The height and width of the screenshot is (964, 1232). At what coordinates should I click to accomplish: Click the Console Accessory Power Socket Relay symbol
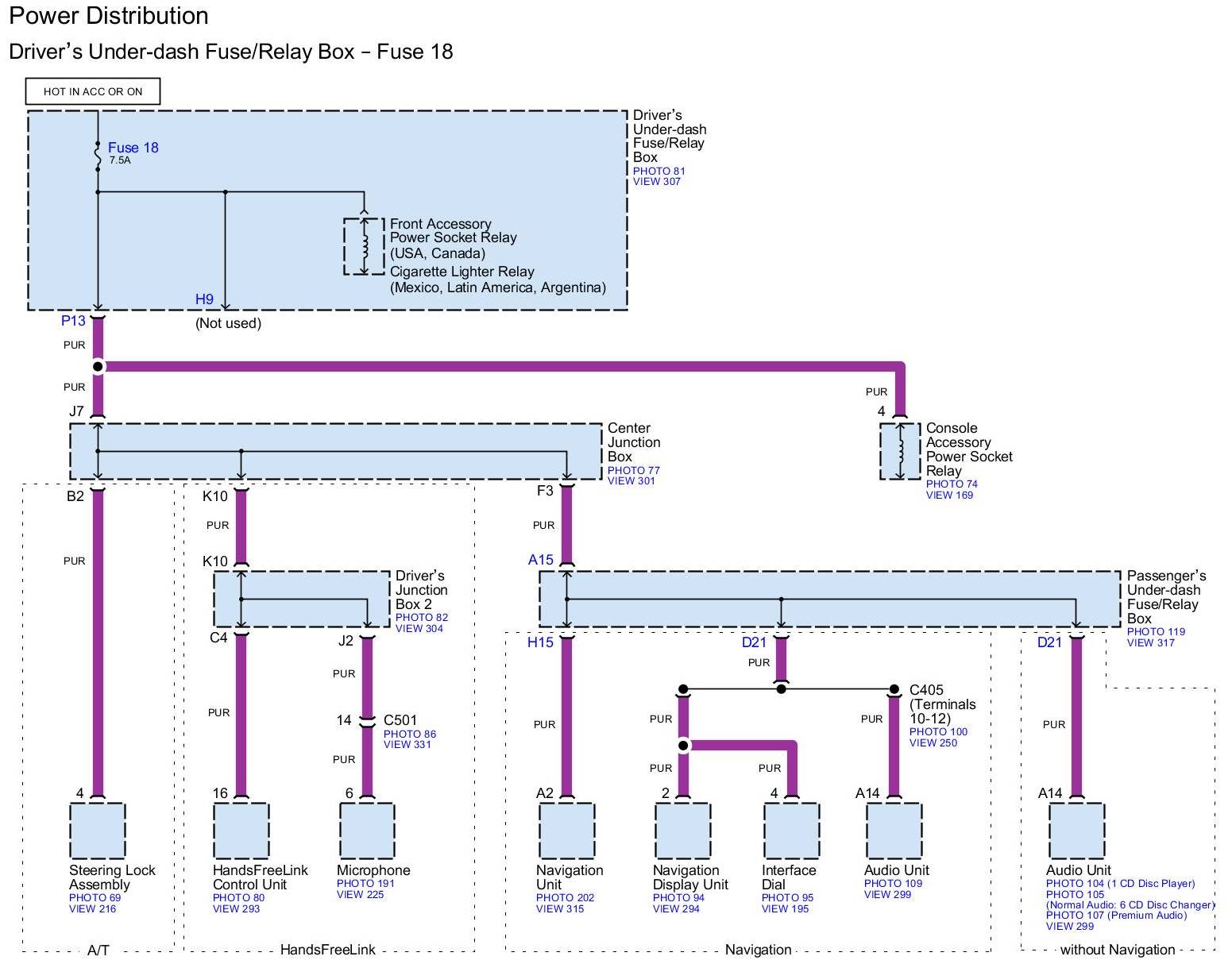[x=900, y=451]
